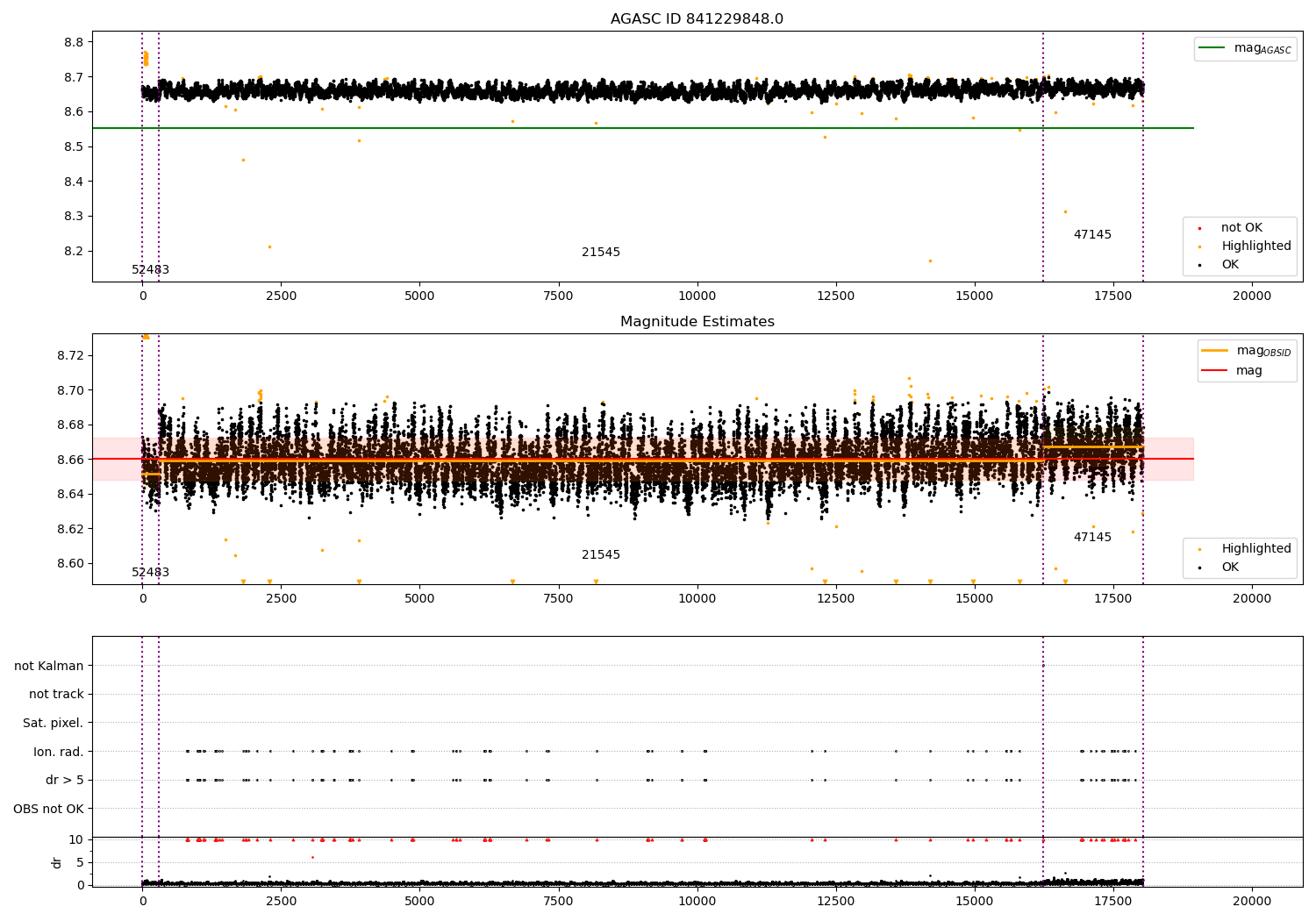Click the "8.8" y-axis tick label

pyautogui.click(x=74, y=42)
